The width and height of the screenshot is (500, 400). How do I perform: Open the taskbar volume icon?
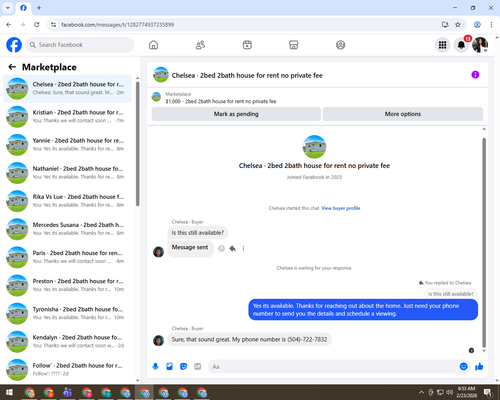pos(450,392)
